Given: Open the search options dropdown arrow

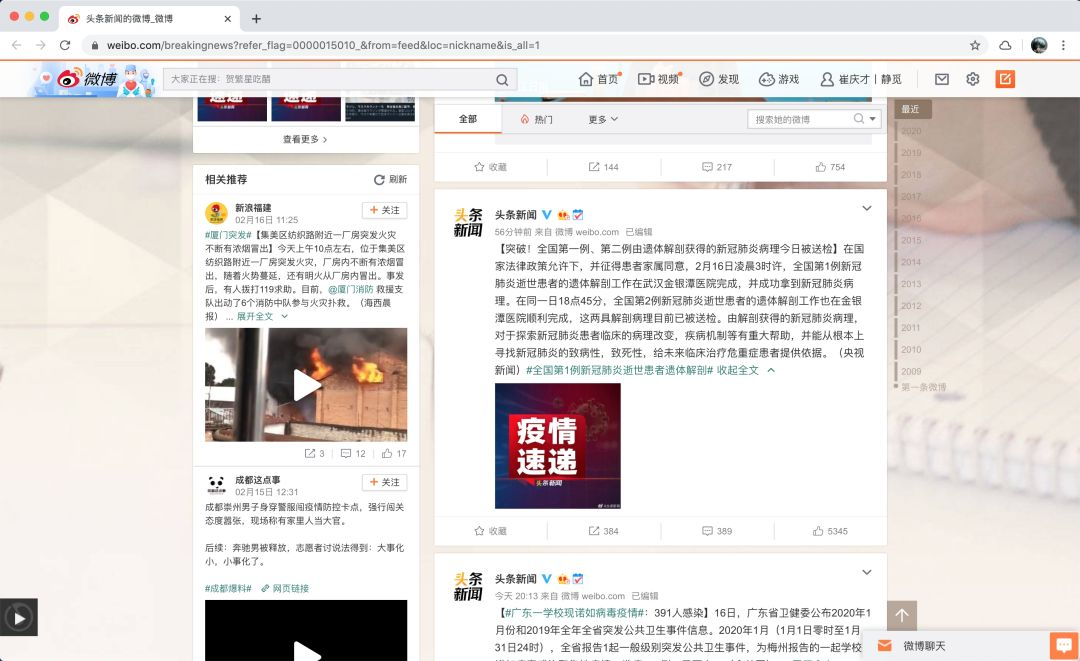Looking at the screenshot, I should [873, 119].
